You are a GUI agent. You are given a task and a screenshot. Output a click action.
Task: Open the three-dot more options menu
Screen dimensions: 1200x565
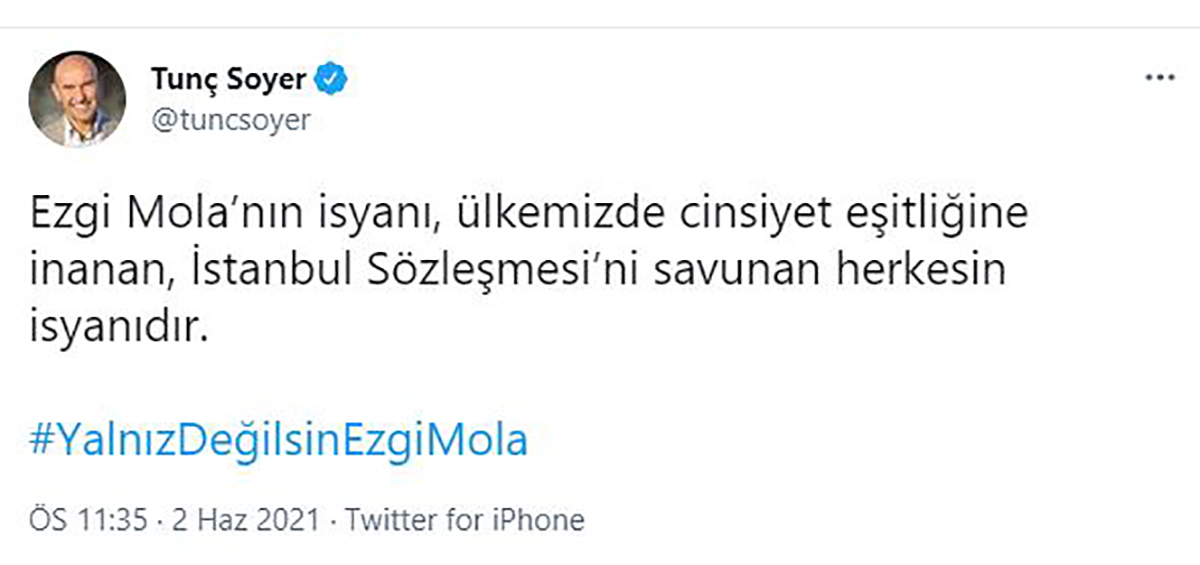coord(1160,78)
